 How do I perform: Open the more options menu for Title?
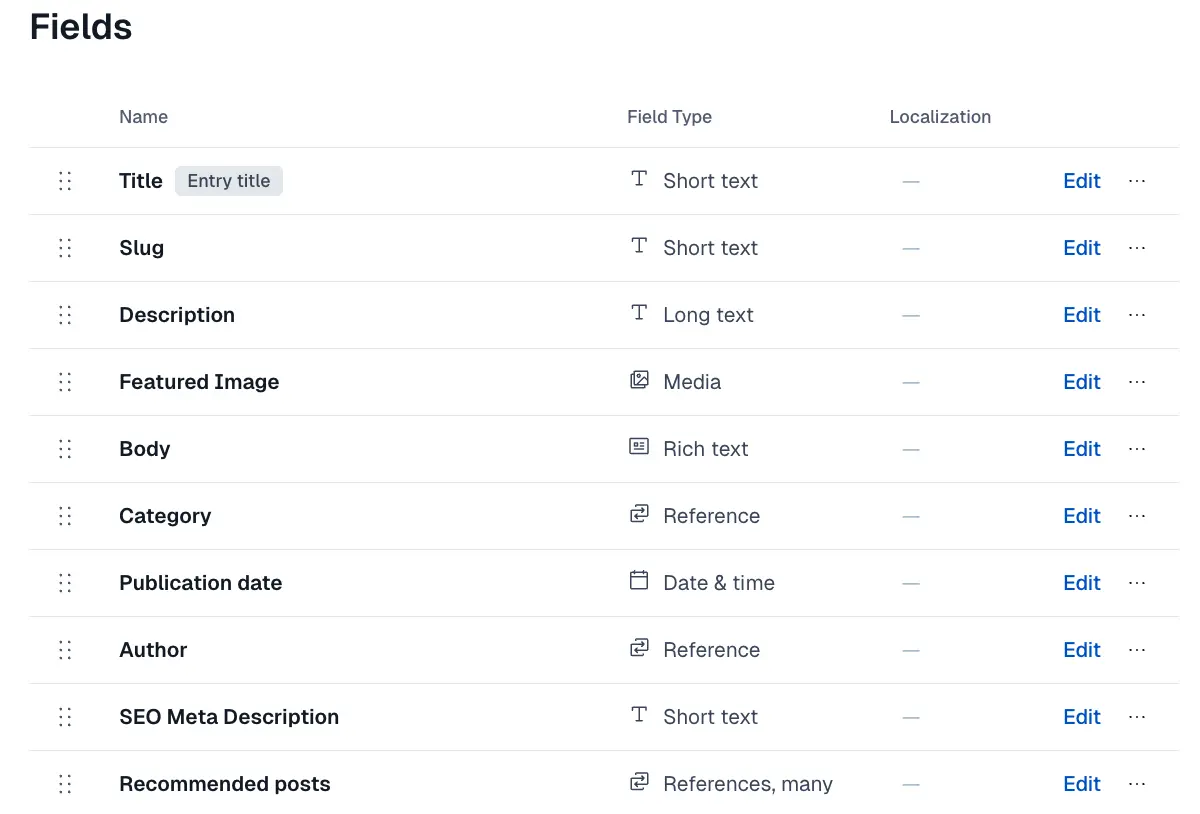1137,181
